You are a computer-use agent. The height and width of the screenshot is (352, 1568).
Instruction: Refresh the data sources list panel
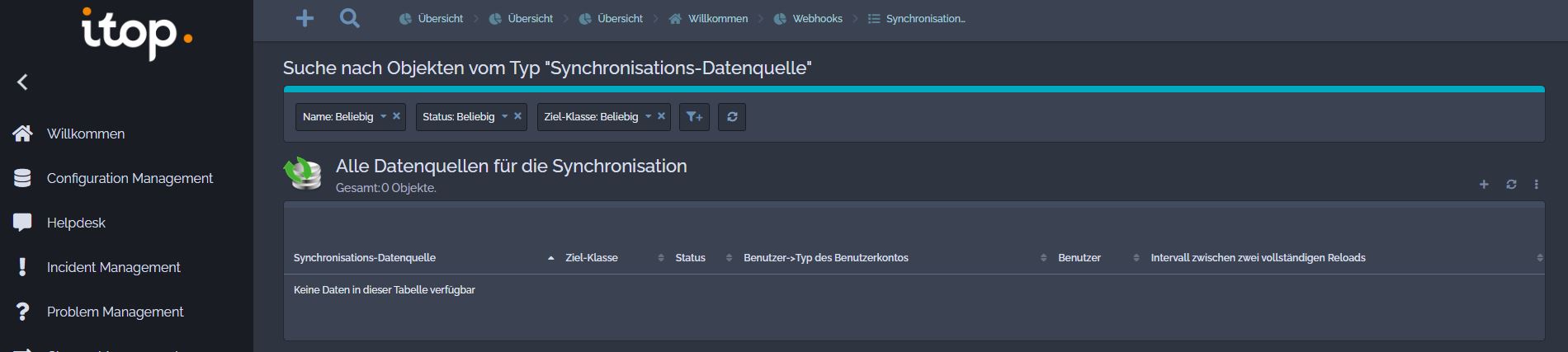[x=1511, y=185]
